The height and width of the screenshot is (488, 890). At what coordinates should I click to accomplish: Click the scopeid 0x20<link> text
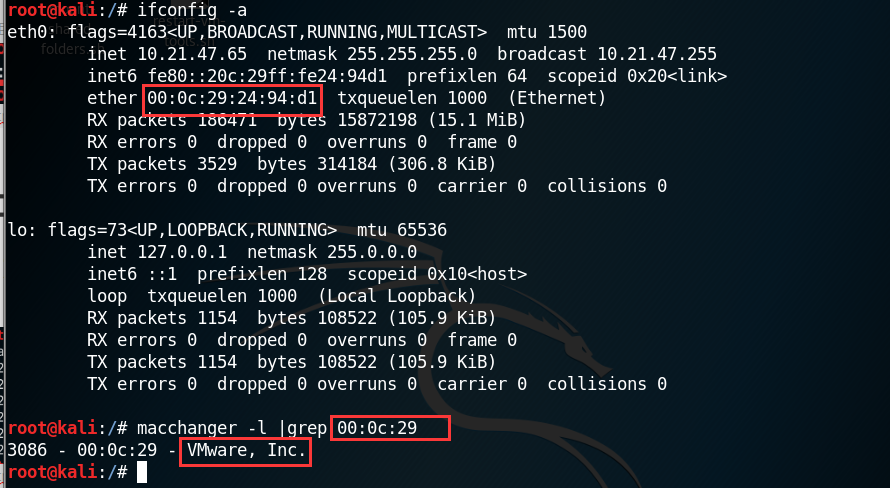click(637, 76)
